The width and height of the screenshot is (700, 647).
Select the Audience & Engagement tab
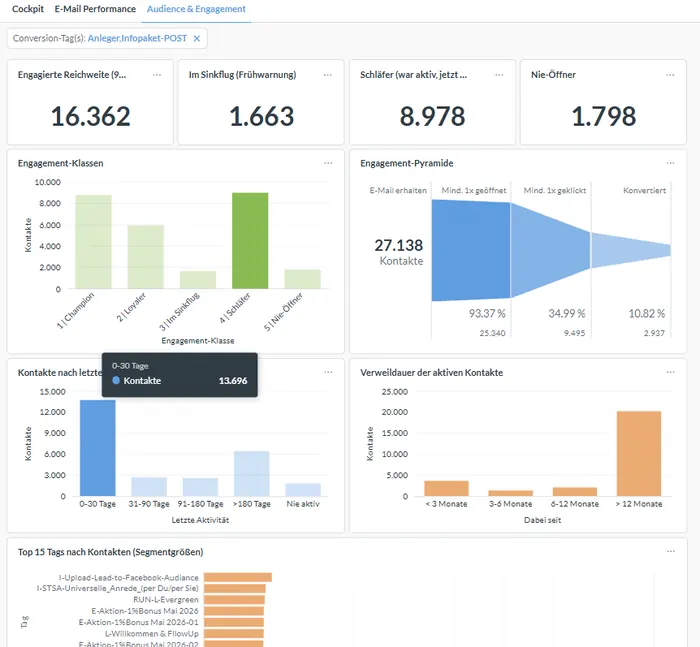196,9
